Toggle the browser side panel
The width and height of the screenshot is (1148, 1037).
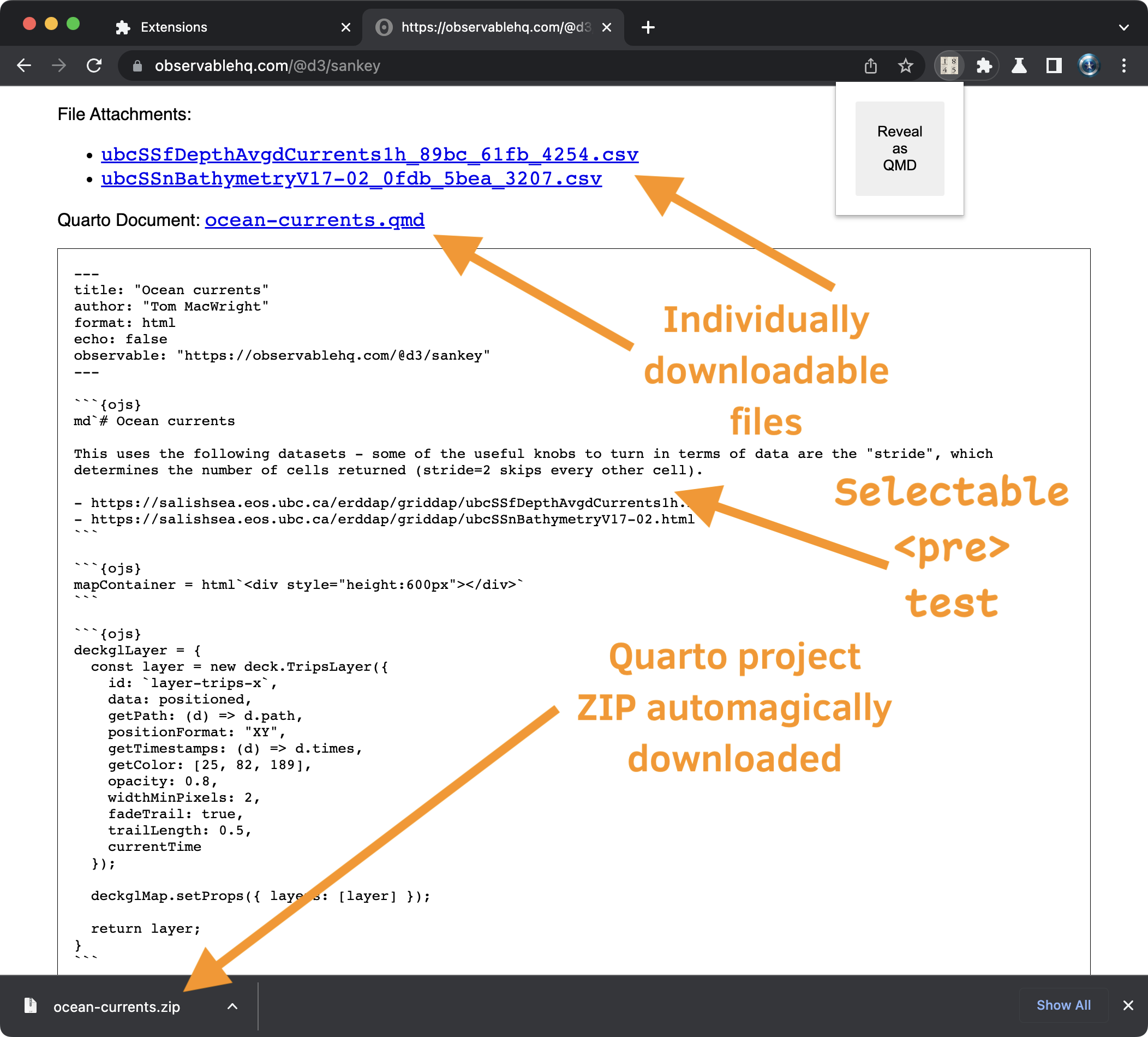[x=1054, y=66]
